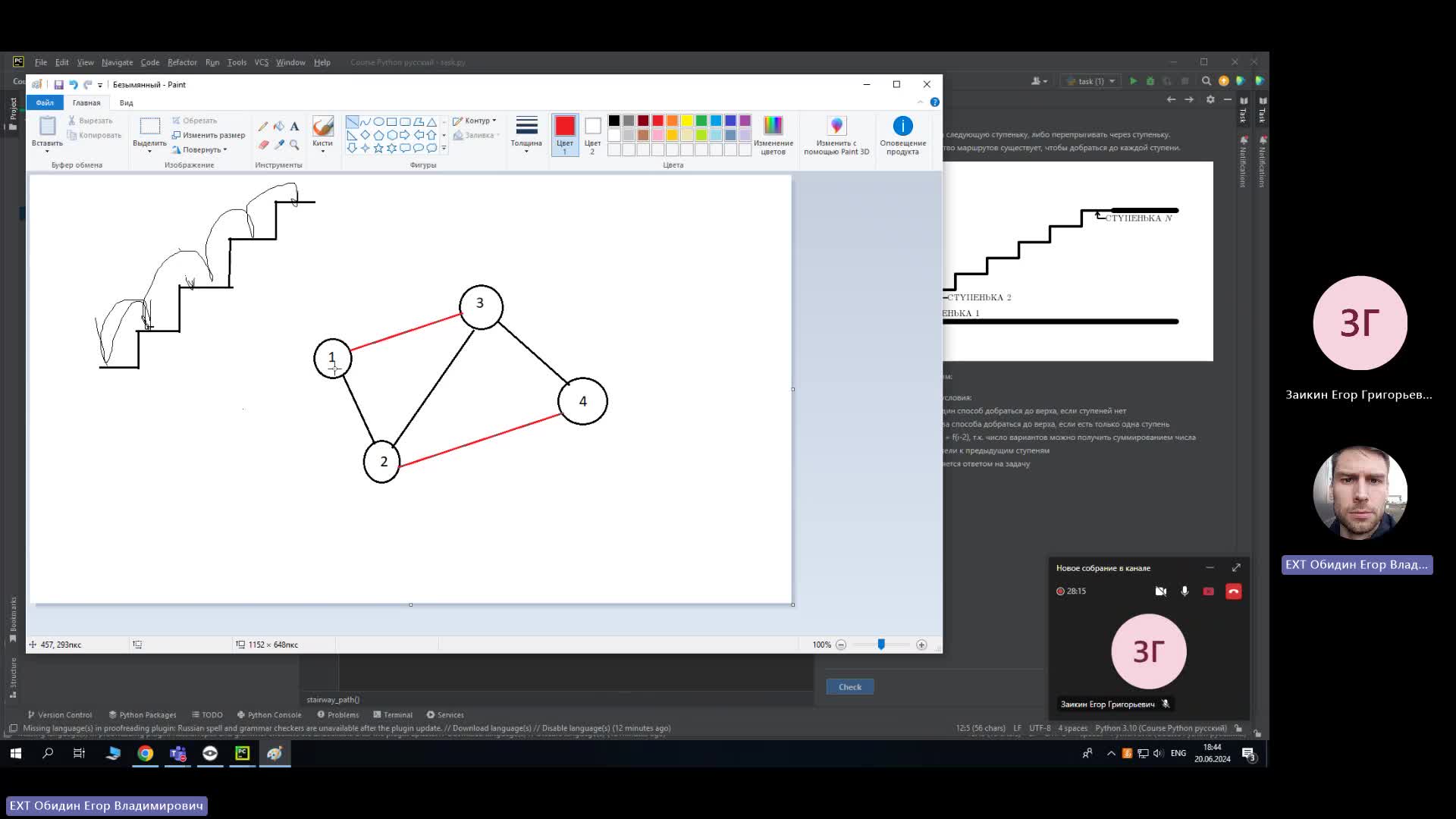
Task: Open the Navigate menu in PyCharm
Action: pyautogui.click(x=117, y=62)
